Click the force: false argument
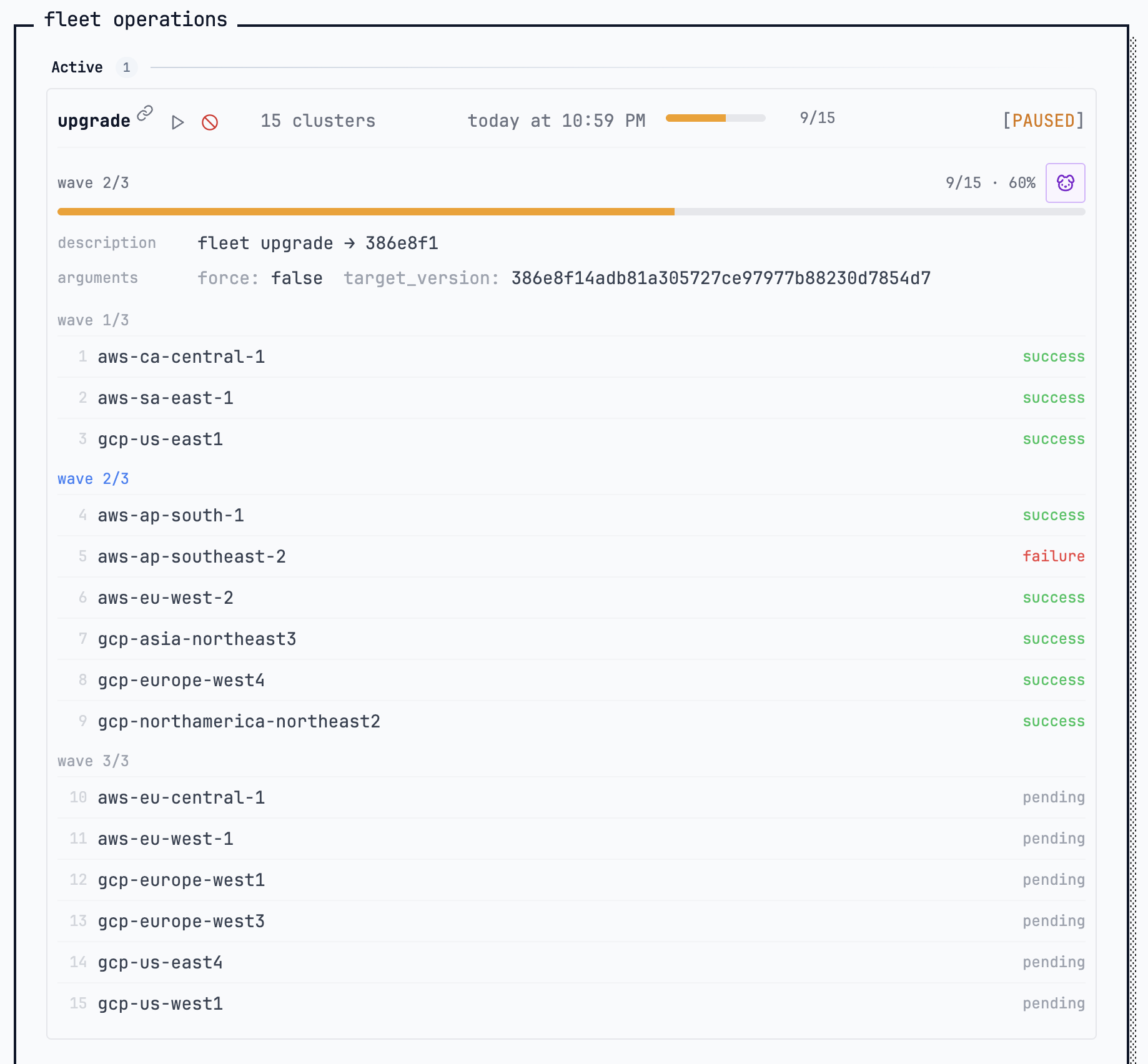1148x1064 pixels. pos(260,278)
